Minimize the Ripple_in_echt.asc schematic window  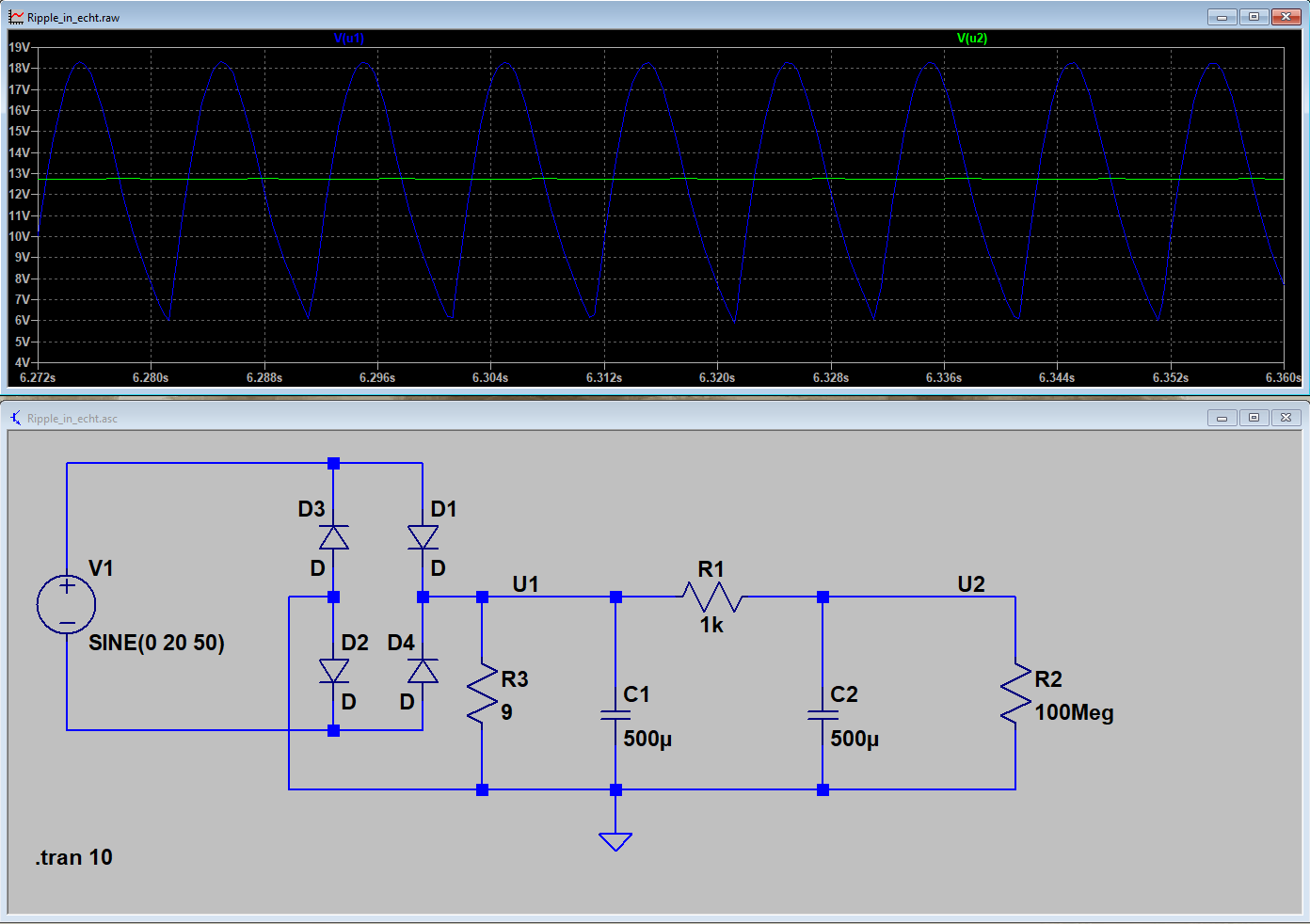coord(1222,418)
